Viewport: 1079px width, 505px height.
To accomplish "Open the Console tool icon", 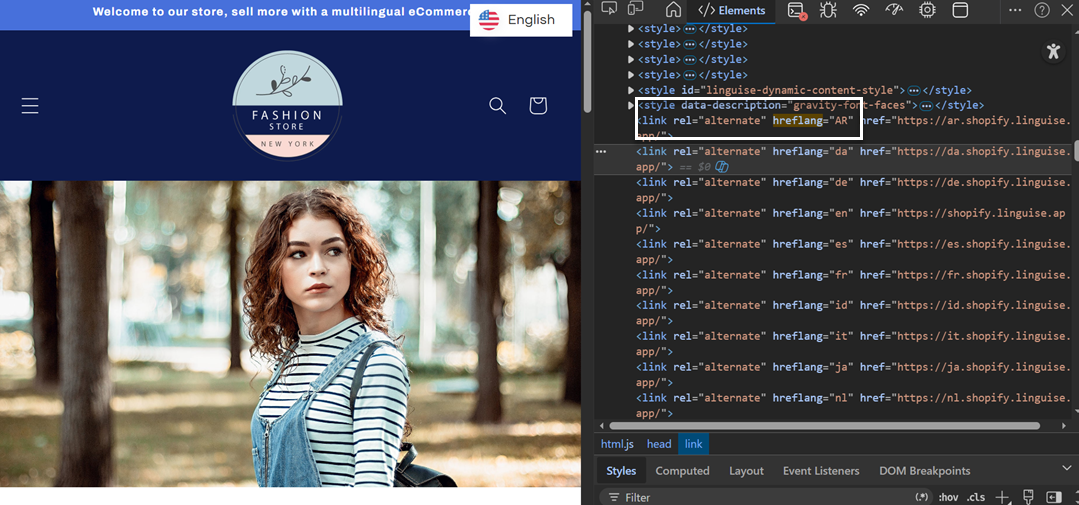I will 797,10.
